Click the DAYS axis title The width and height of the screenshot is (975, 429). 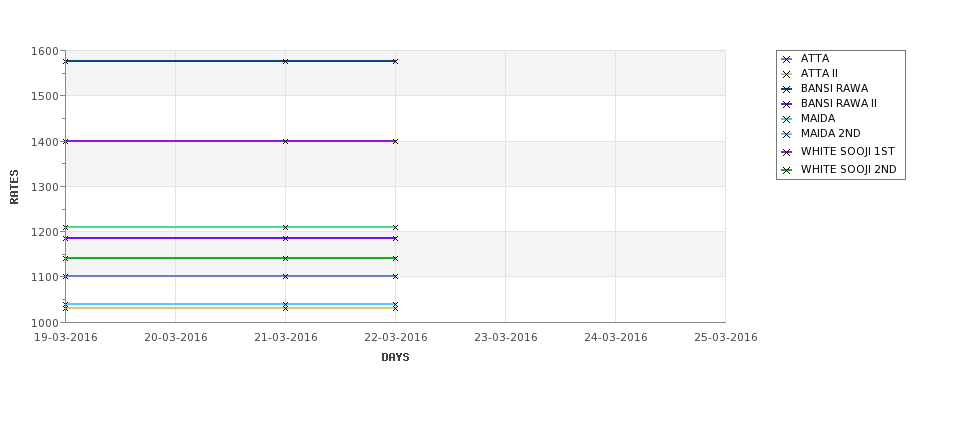point(395,358)
